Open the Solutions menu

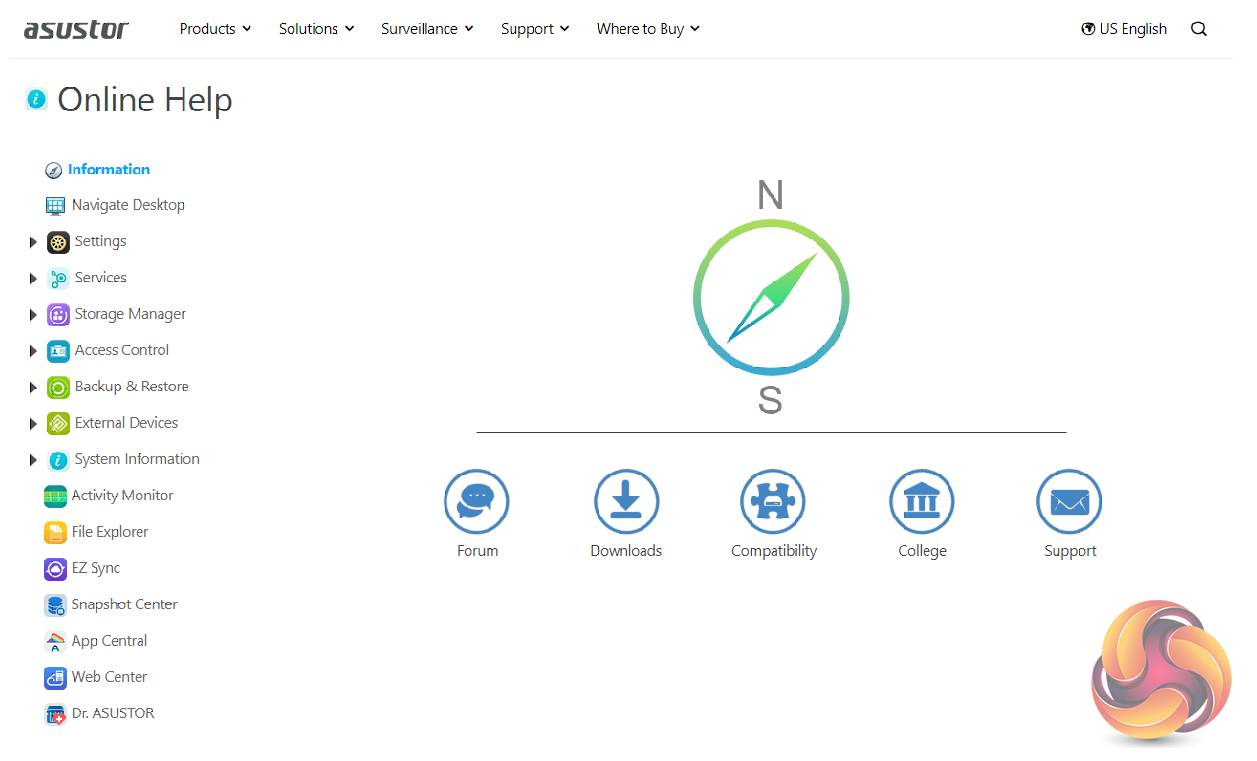click(316, 29)
